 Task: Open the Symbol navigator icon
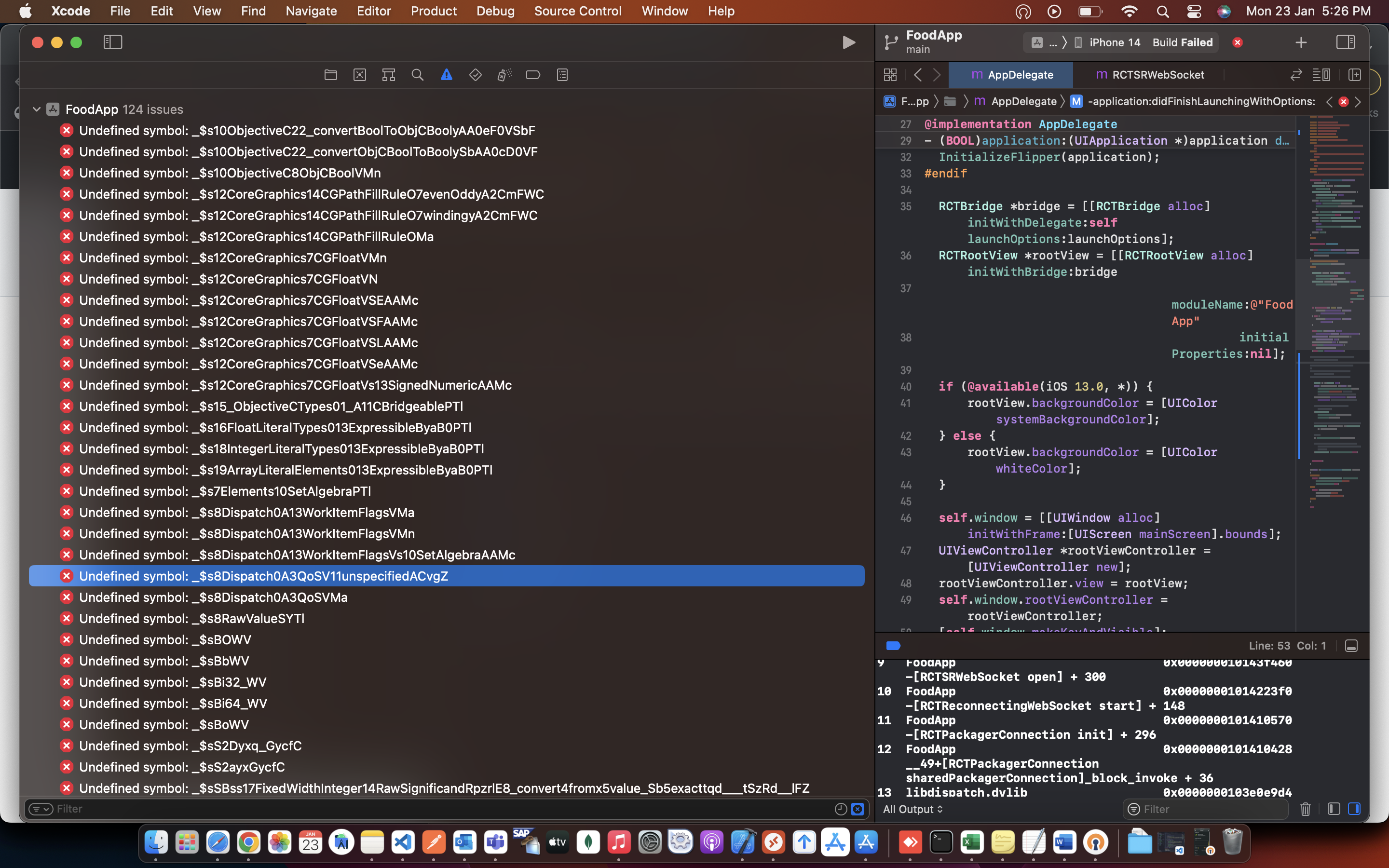click(389, 75)
